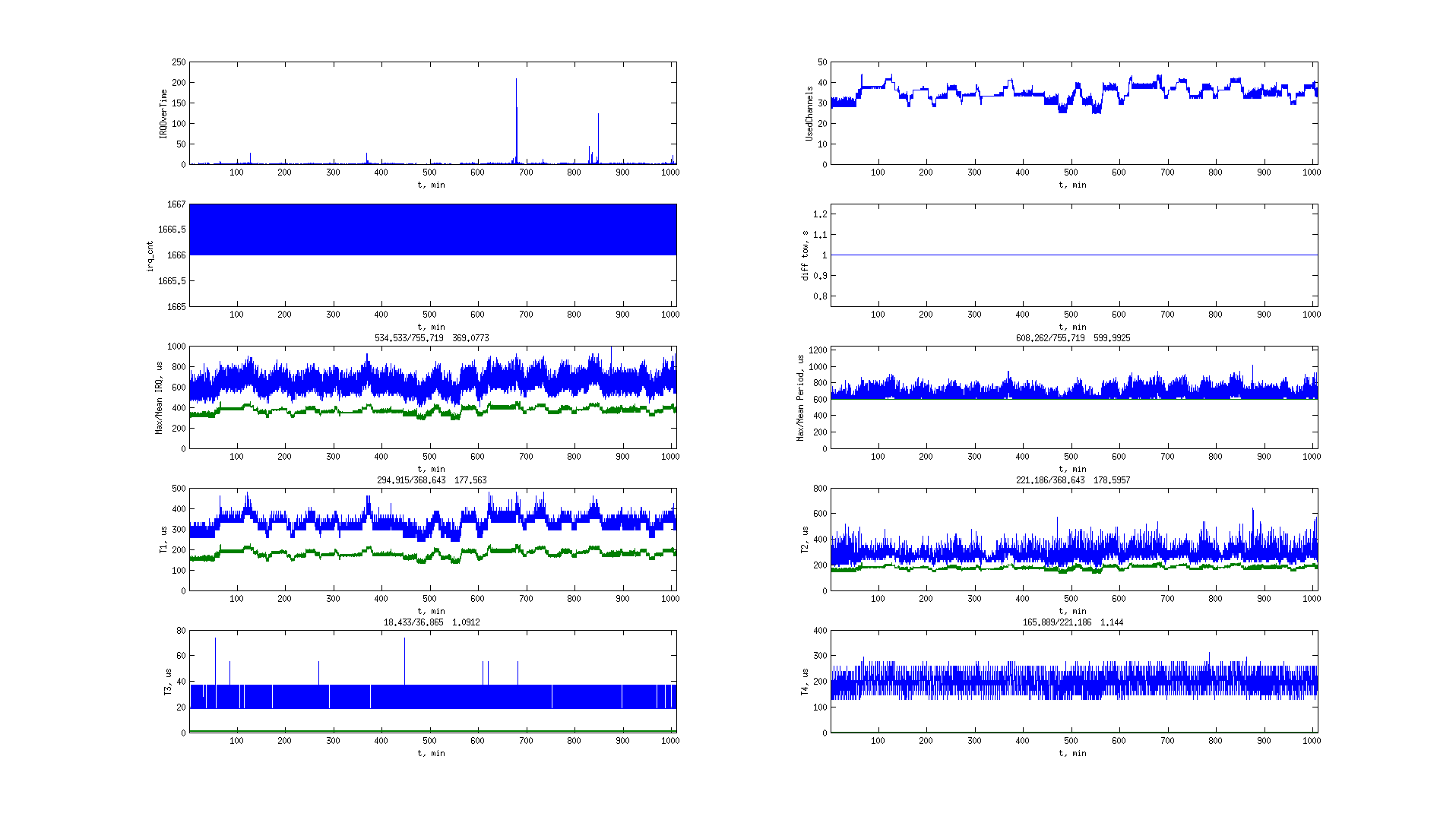Click the UsedChannels y-axis label

(809, 113)
